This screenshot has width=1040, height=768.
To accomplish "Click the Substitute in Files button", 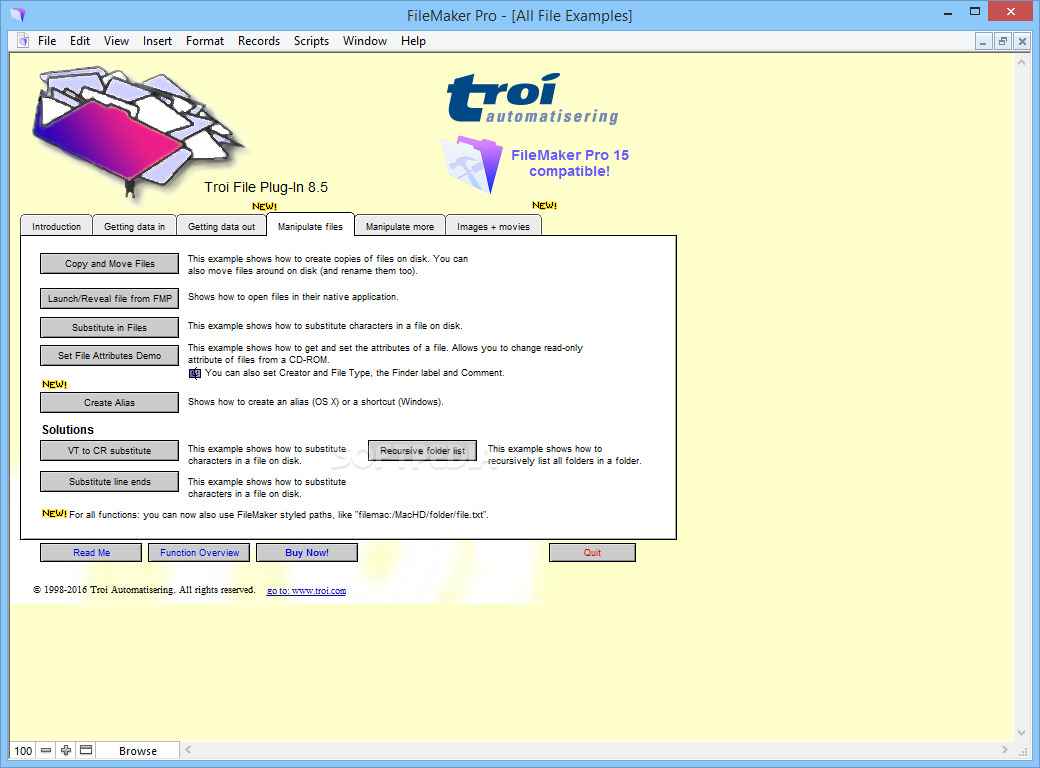I will [x=109, y=328].
